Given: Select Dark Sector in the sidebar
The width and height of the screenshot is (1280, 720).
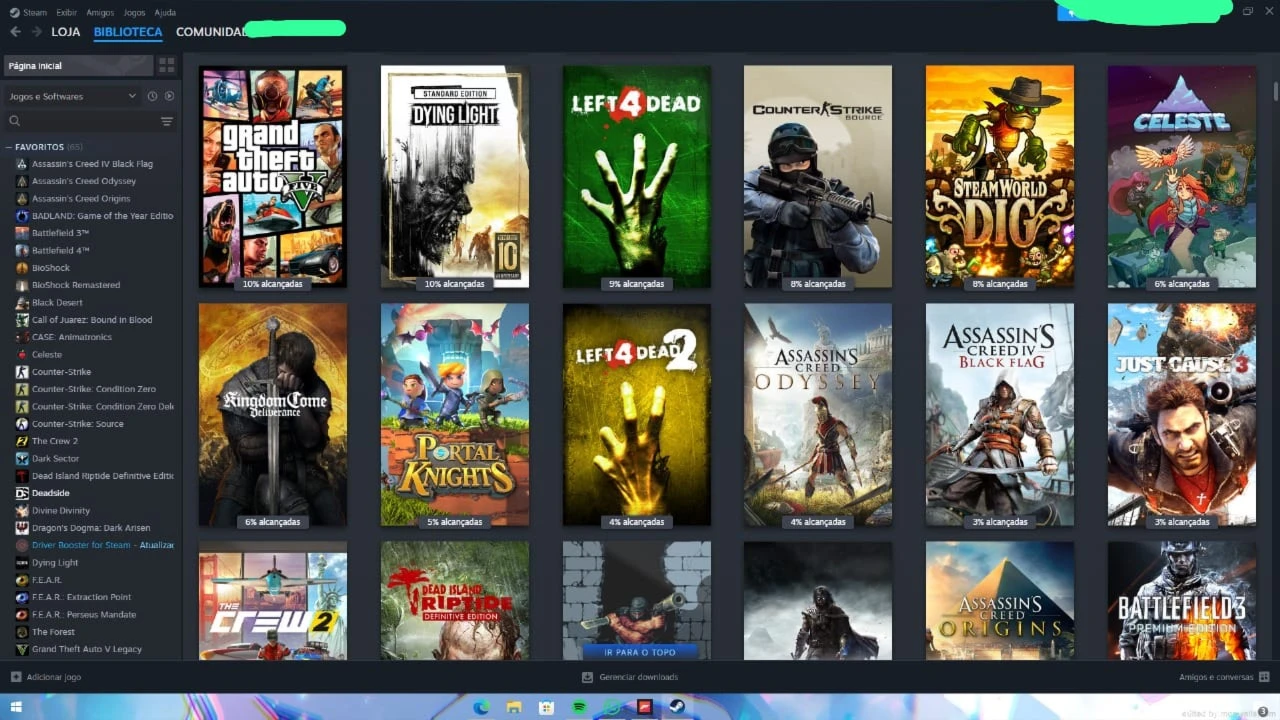Looking at the screenshot, I should 55,459.
